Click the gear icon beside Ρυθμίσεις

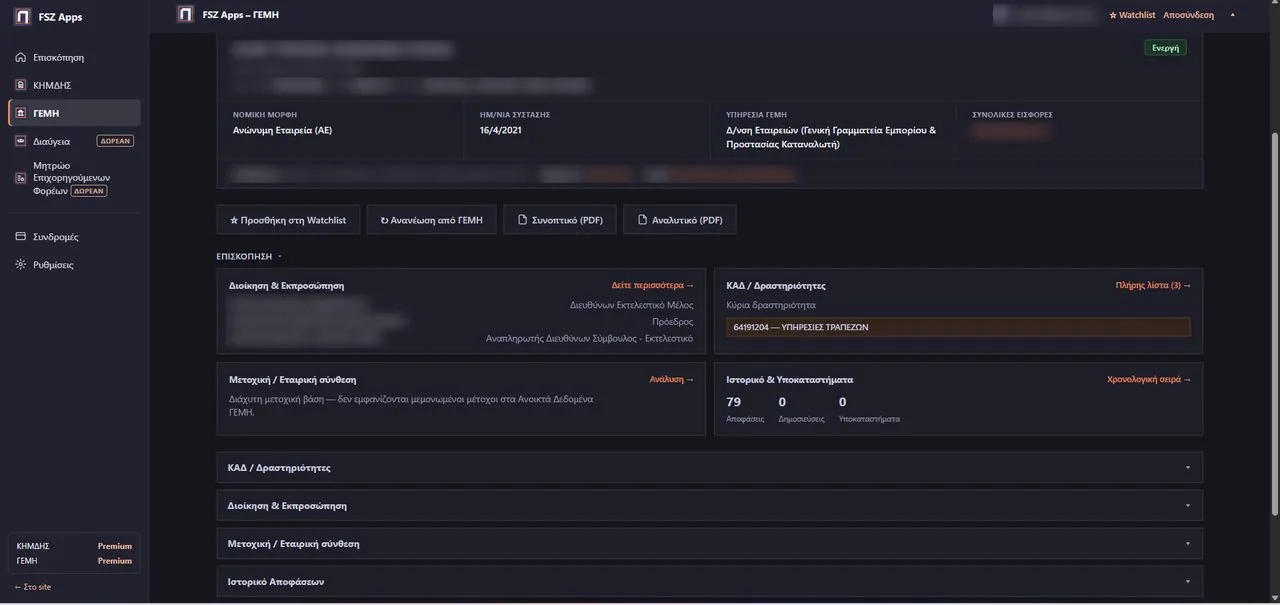[21, 265]
